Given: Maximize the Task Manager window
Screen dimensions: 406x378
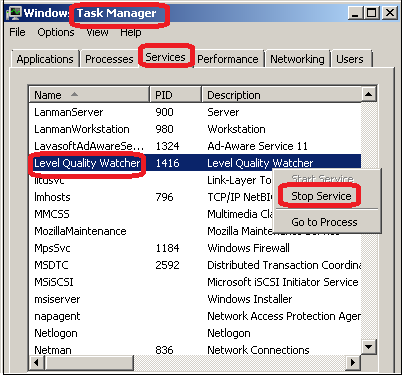Looking at the screenshot, I should [x=371, y=13].
